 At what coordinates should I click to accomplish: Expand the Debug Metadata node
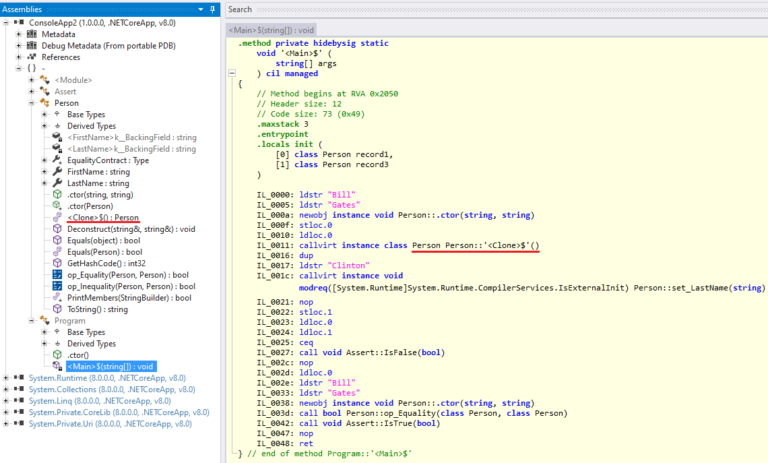19,46
